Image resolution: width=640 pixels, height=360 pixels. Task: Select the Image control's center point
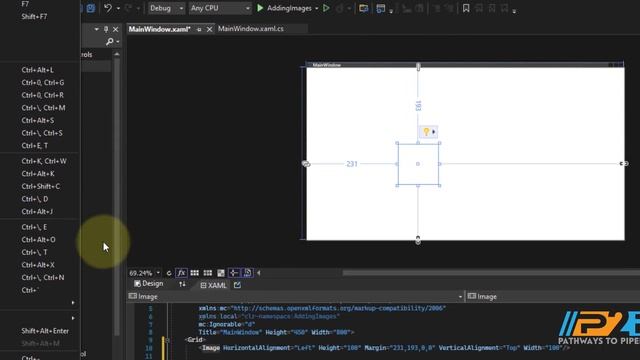click(418, 164)
